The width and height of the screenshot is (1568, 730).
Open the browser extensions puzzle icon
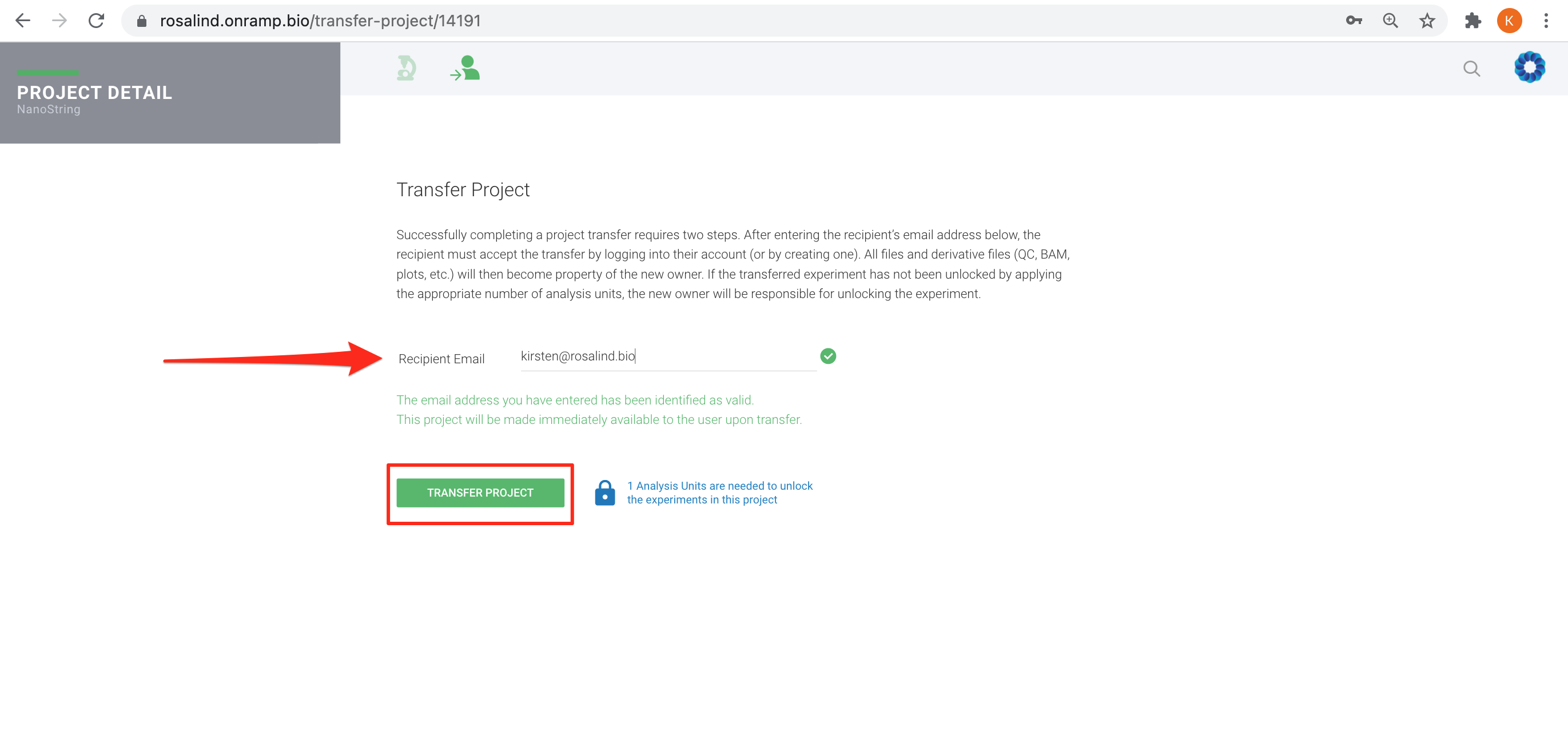click(1473, 21)
